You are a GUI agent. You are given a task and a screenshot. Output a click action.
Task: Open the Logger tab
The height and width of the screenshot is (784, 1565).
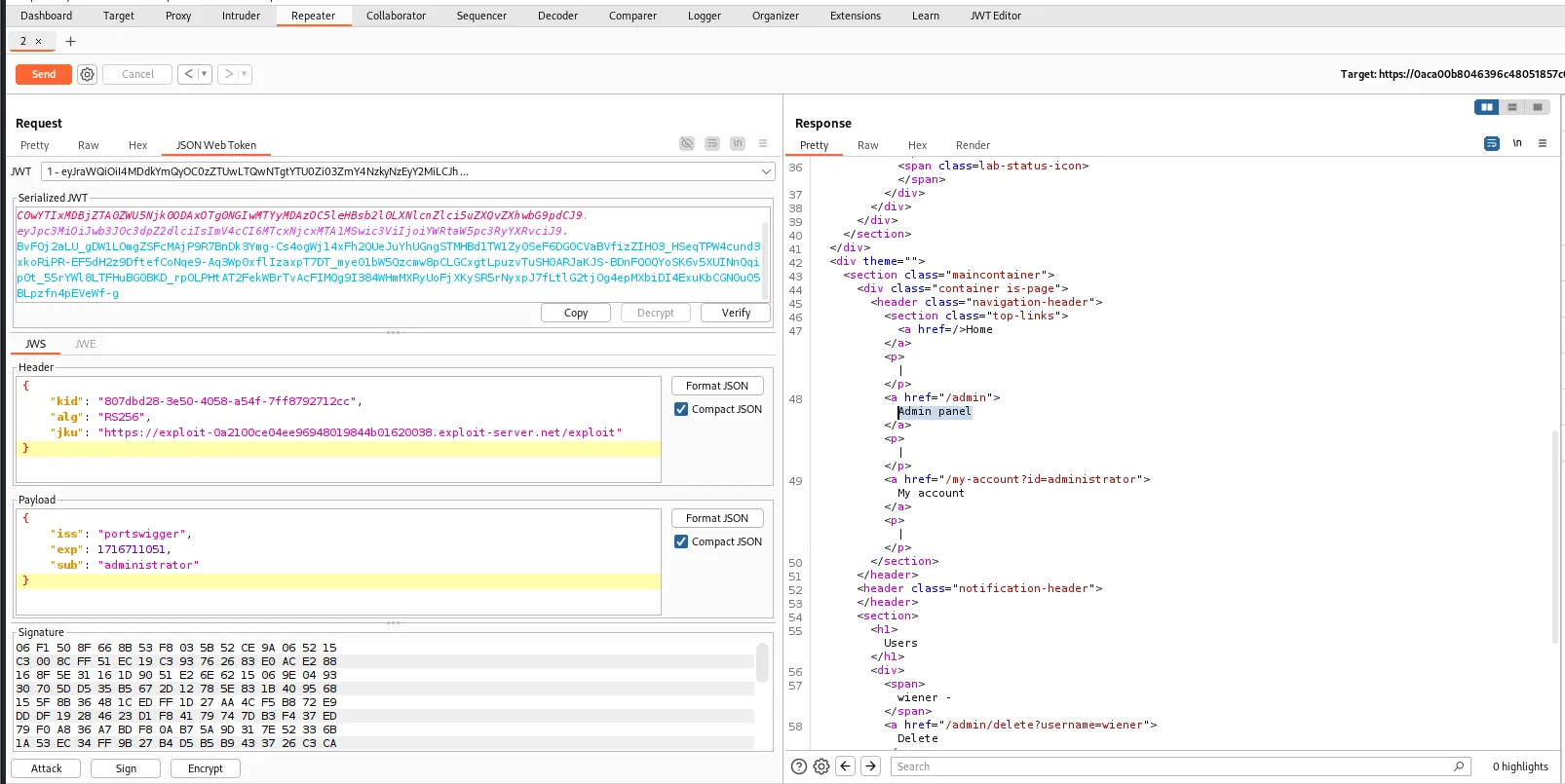(704, 16)
